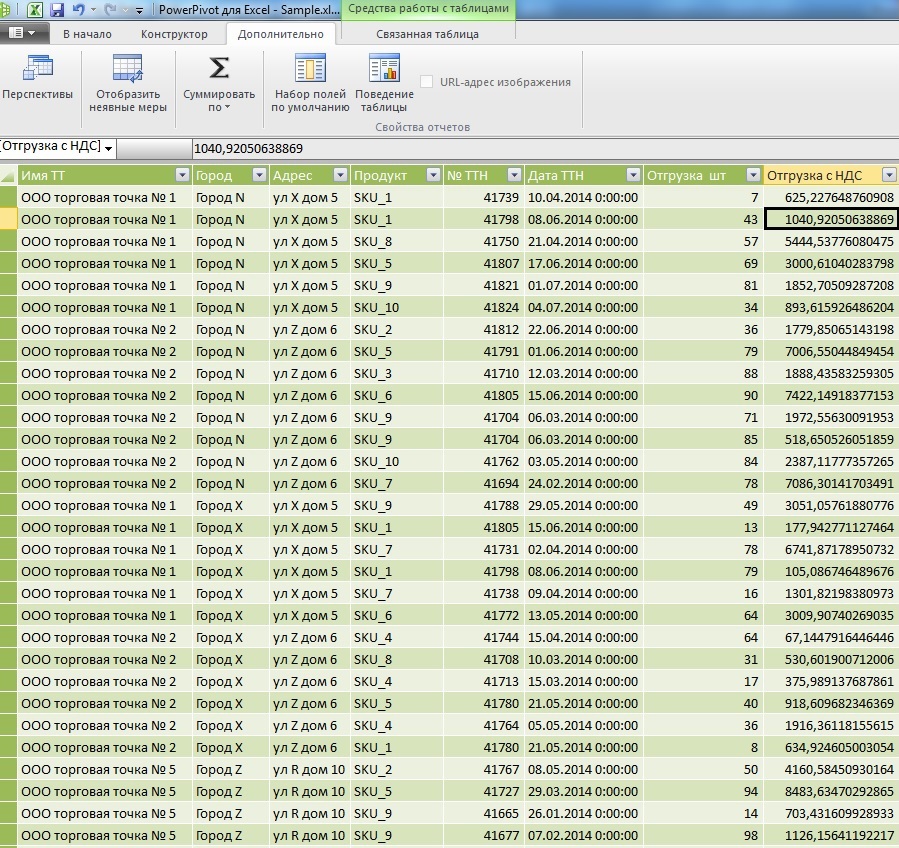Click date 26.01.2014 0:00:00
Viewport: 899px width, 848px height.
(x=584, y=814)
